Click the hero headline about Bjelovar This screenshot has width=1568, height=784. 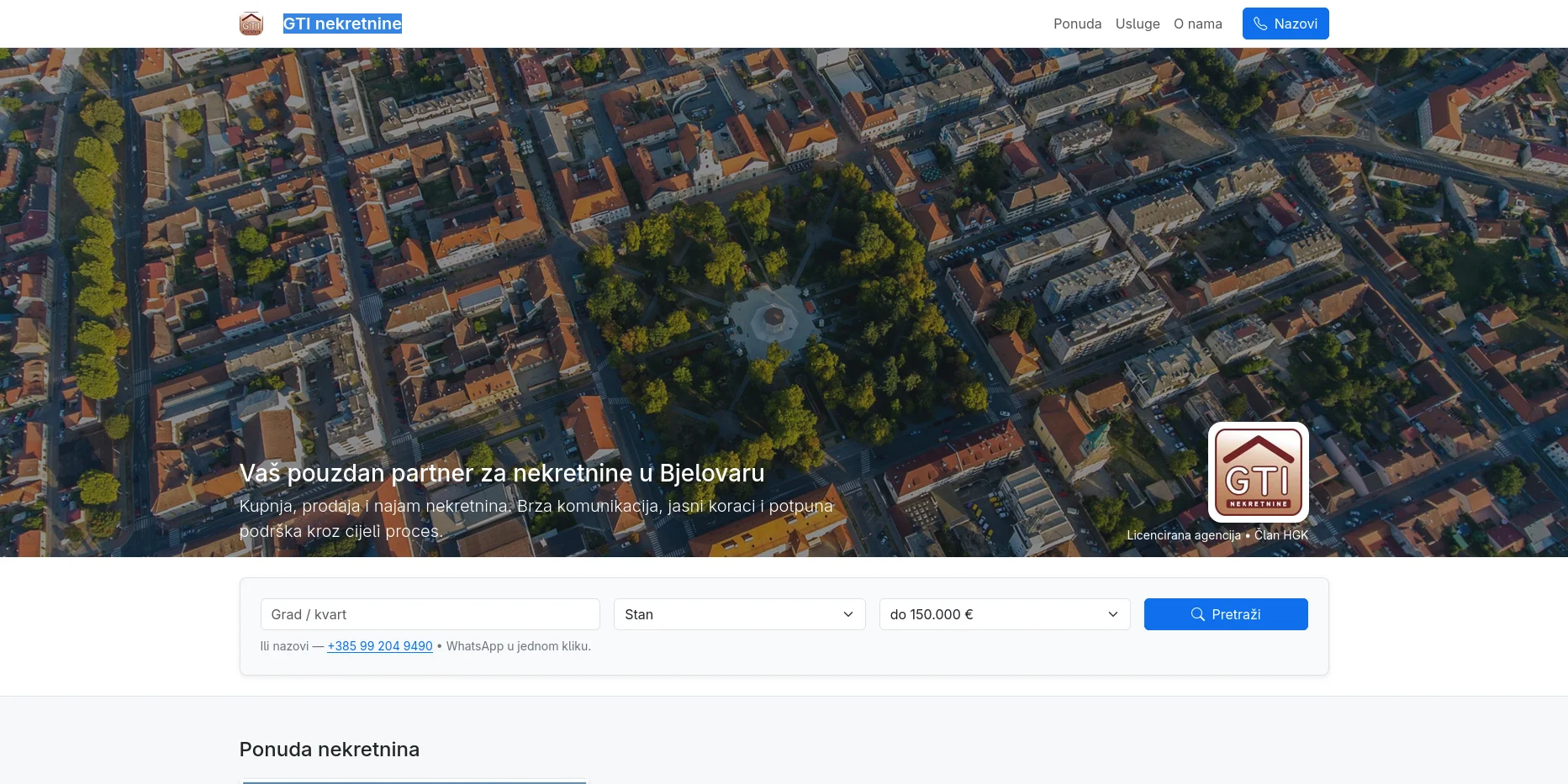501,473
